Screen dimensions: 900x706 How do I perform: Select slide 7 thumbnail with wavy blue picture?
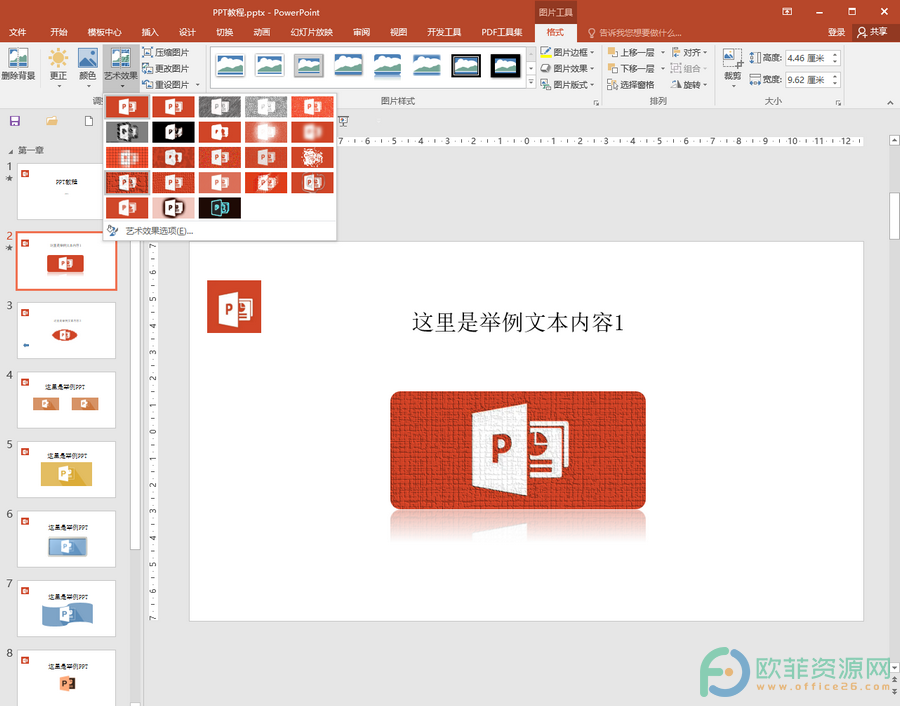(66, 608)
